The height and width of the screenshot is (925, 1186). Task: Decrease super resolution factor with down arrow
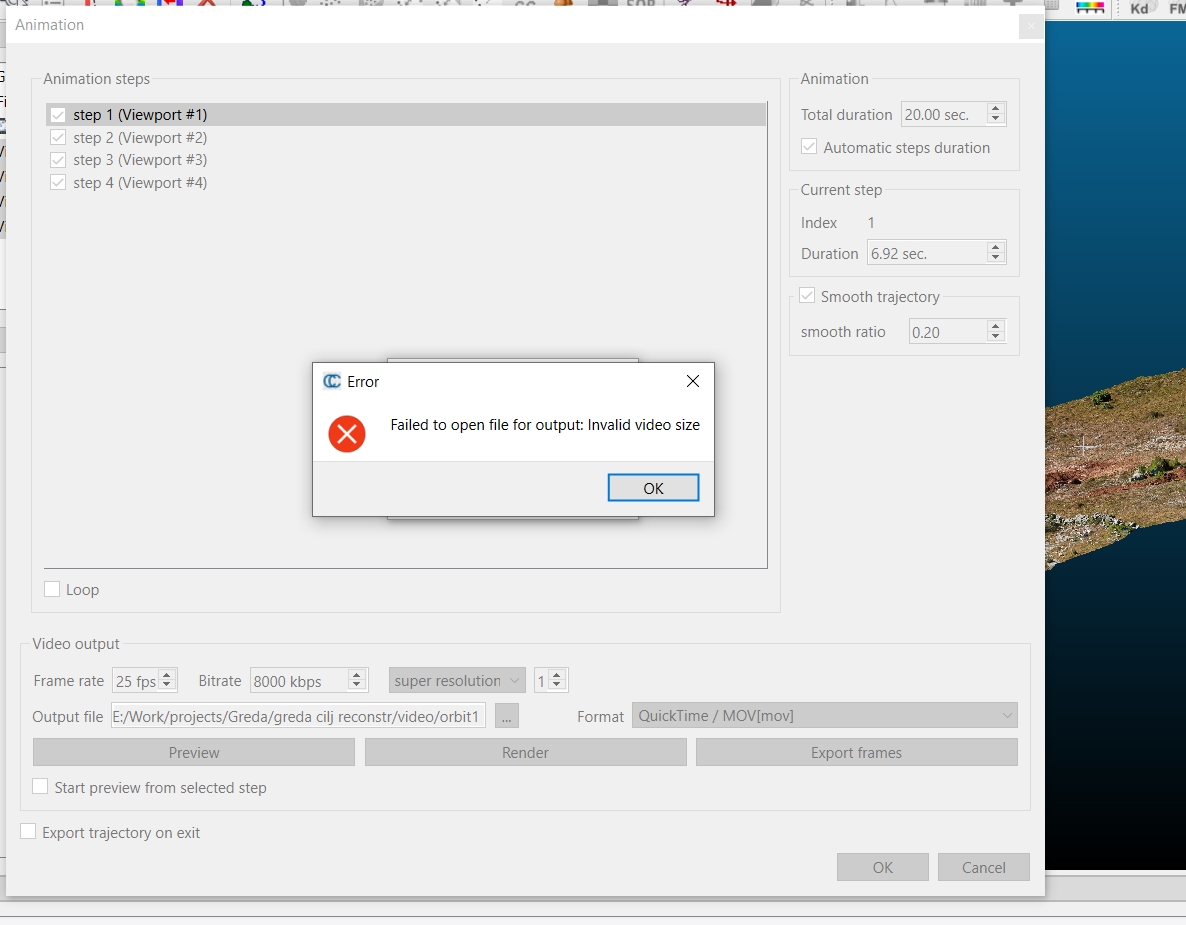click(557, 686)
